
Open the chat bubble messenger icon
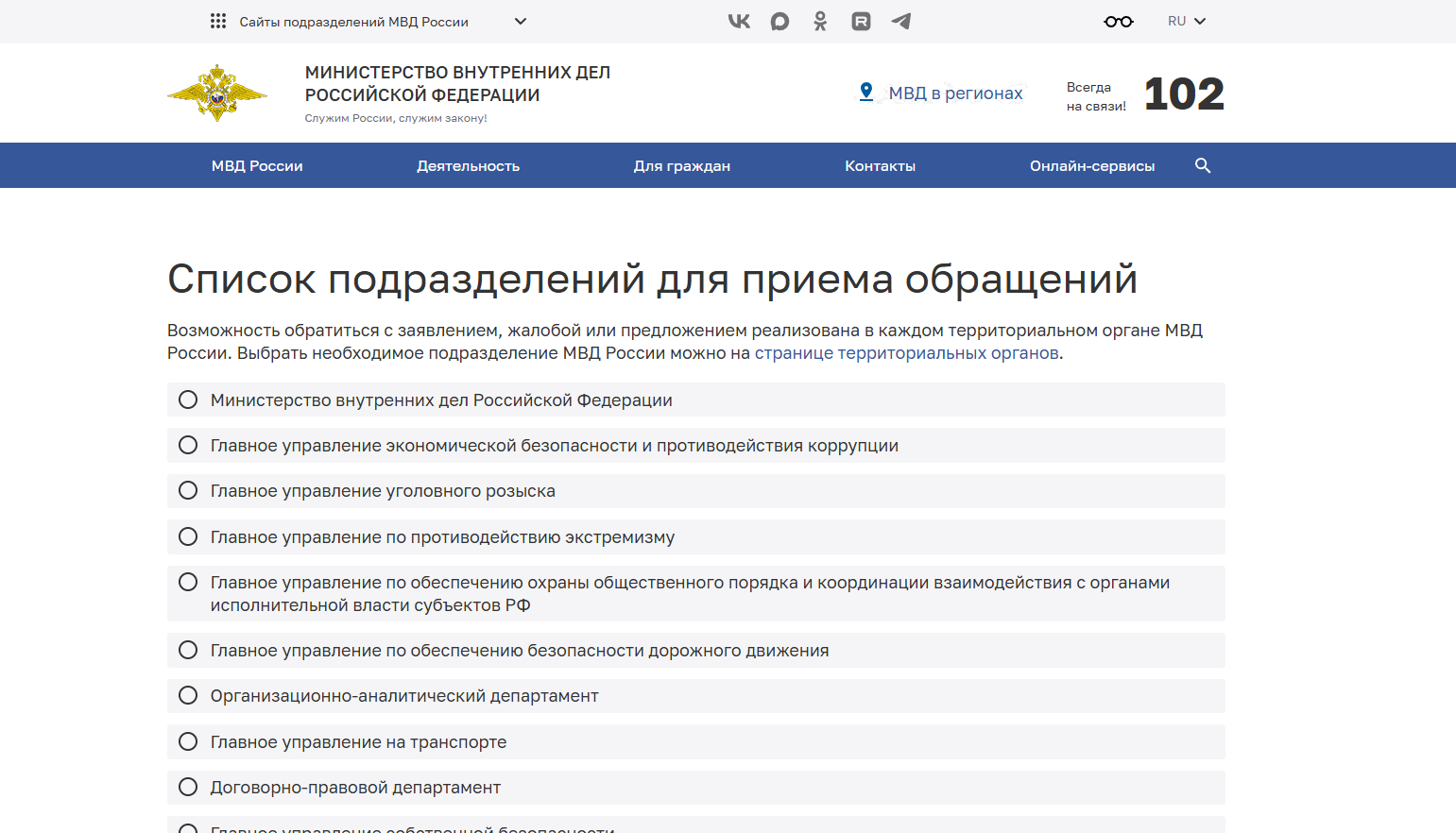(x=779, y=21)
